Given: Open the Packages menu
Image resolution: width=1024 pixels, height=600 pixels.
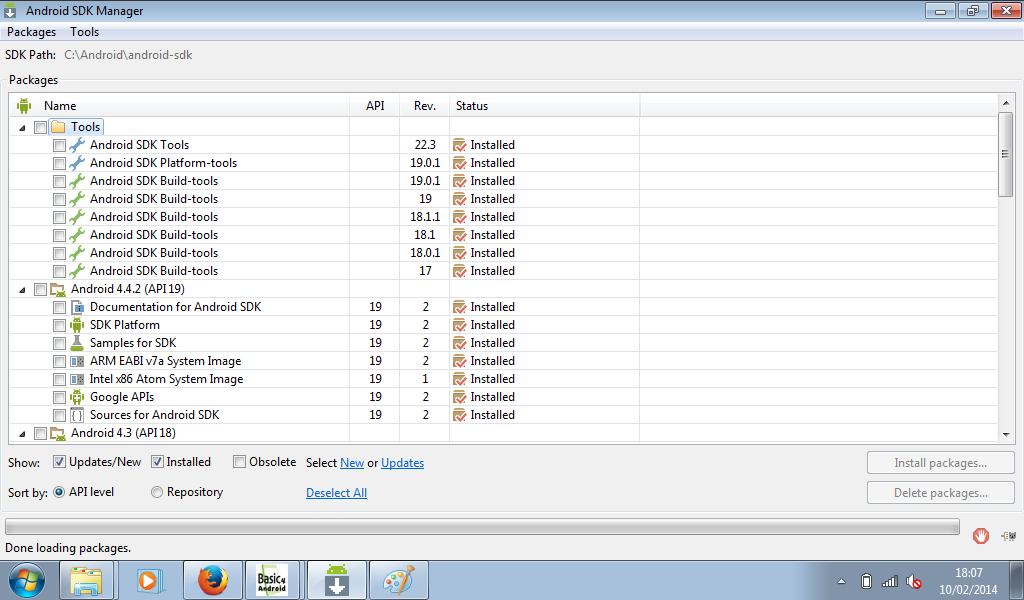Looking at the screenshot, I should tap(31, 32).
